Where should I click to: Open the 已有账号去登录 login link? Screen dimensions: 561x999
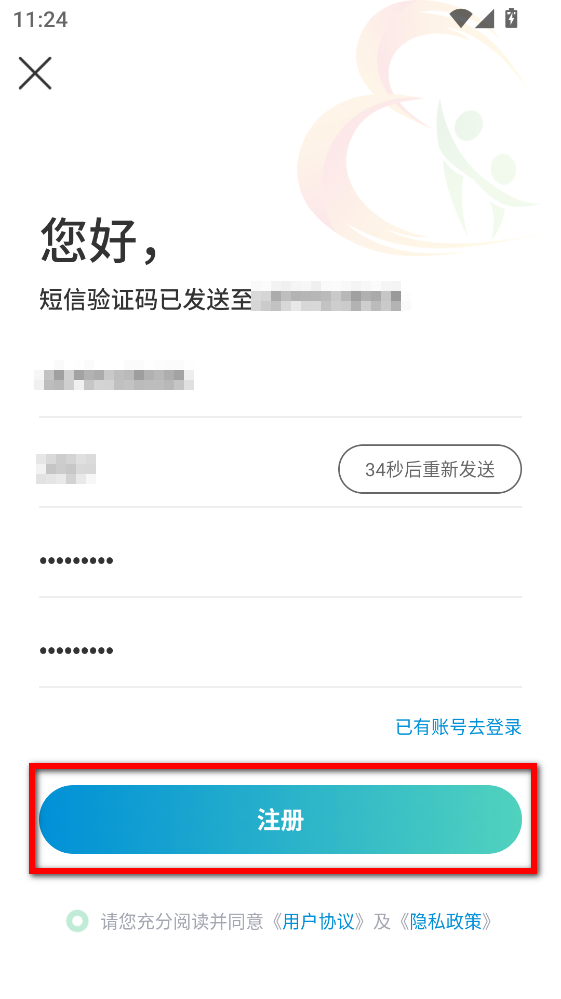[x=458, y=727]
